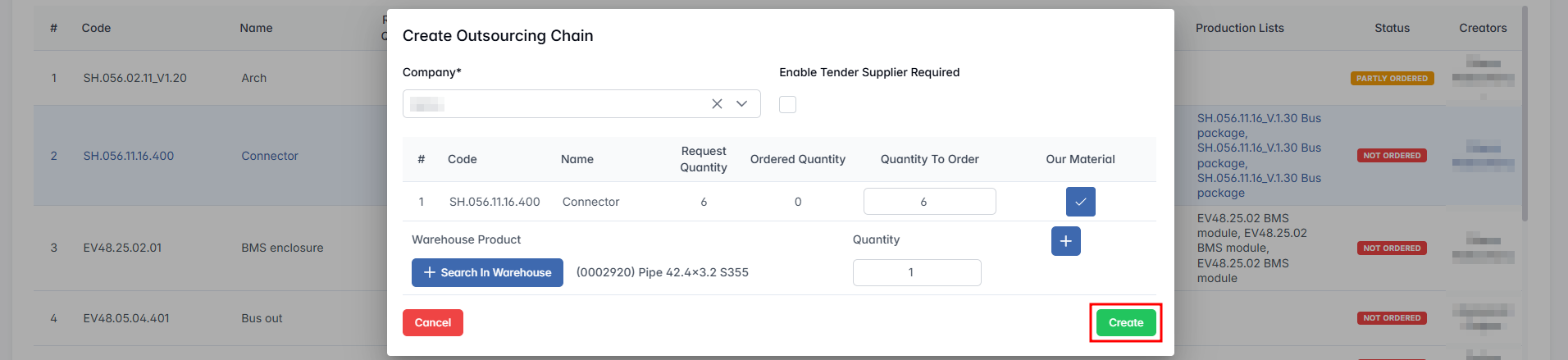The width and height of the screenshot is (1568, 360).
Task: Click the green Create button
Action: [1125, 323]
